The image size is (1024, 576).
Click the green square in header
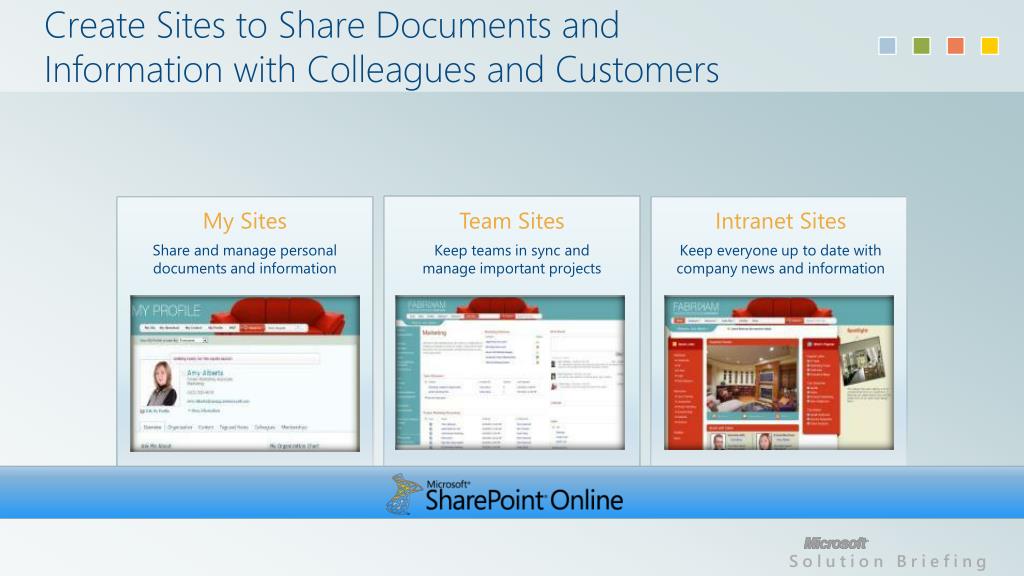921,46
